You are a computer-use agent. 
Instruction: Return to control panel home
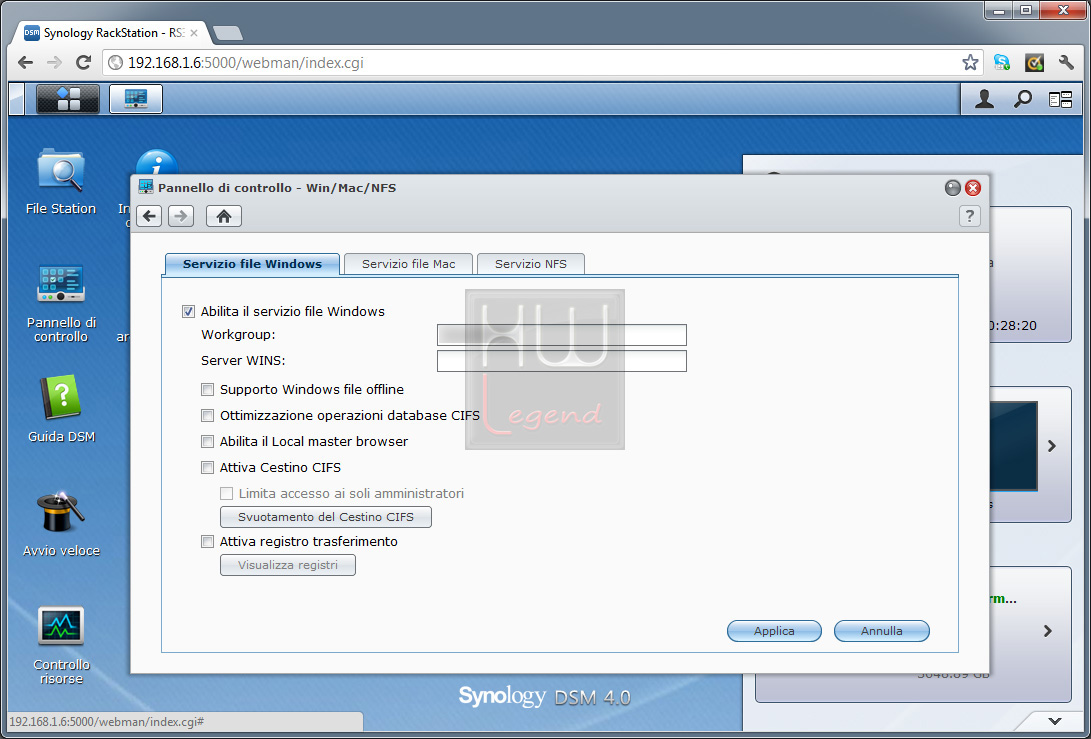point(224,216)
